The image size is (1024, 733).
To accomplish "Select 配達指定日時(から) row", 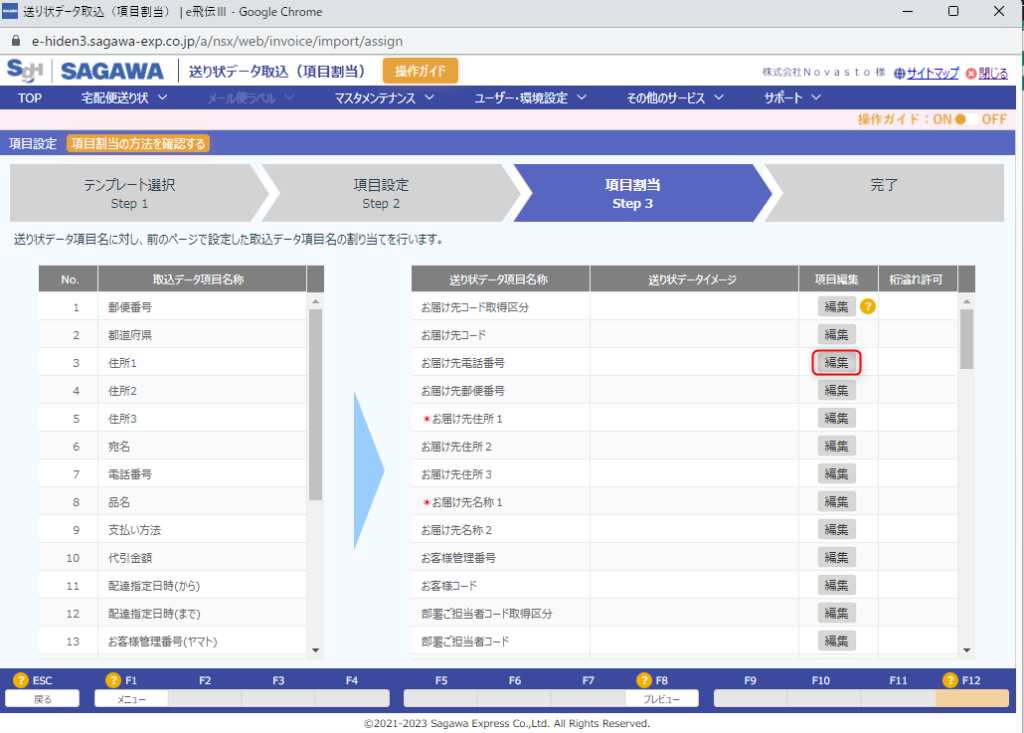I will 172,585.
